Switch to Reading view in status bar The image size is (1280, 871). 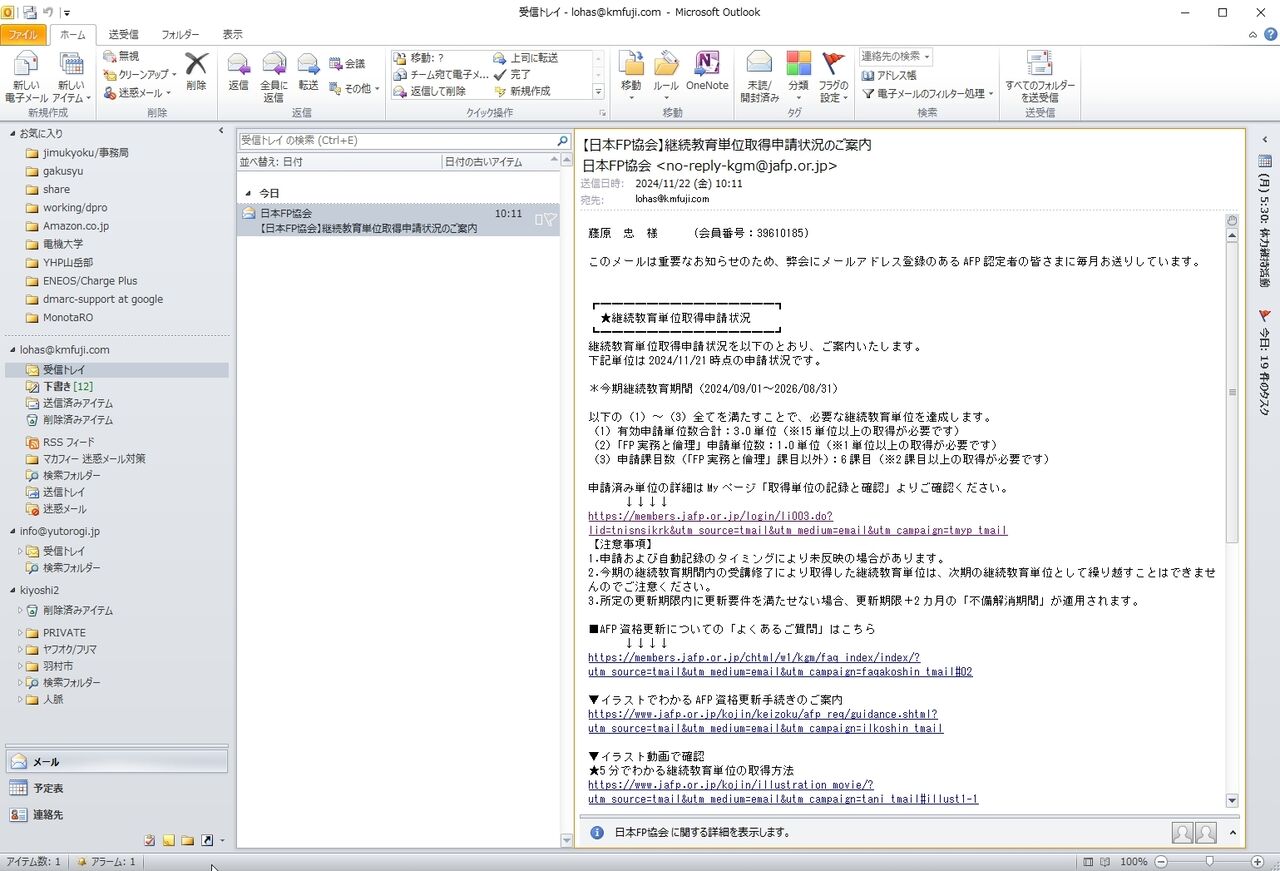point(1107,862)
